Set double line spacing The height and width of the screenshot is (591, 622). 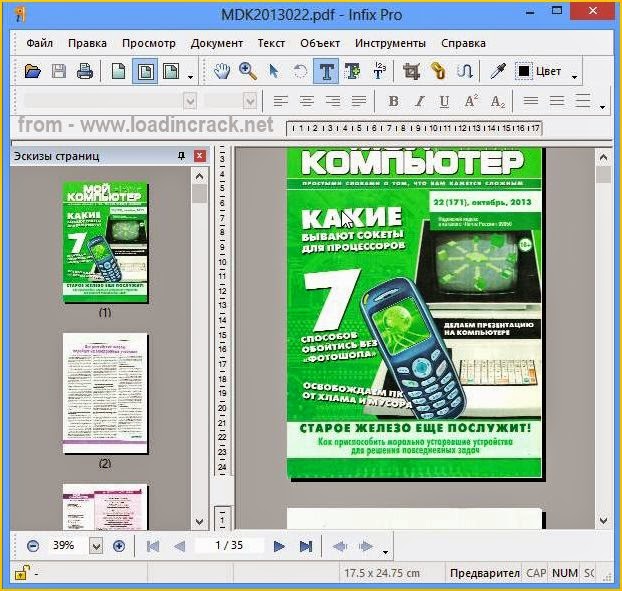coord(583,101)
